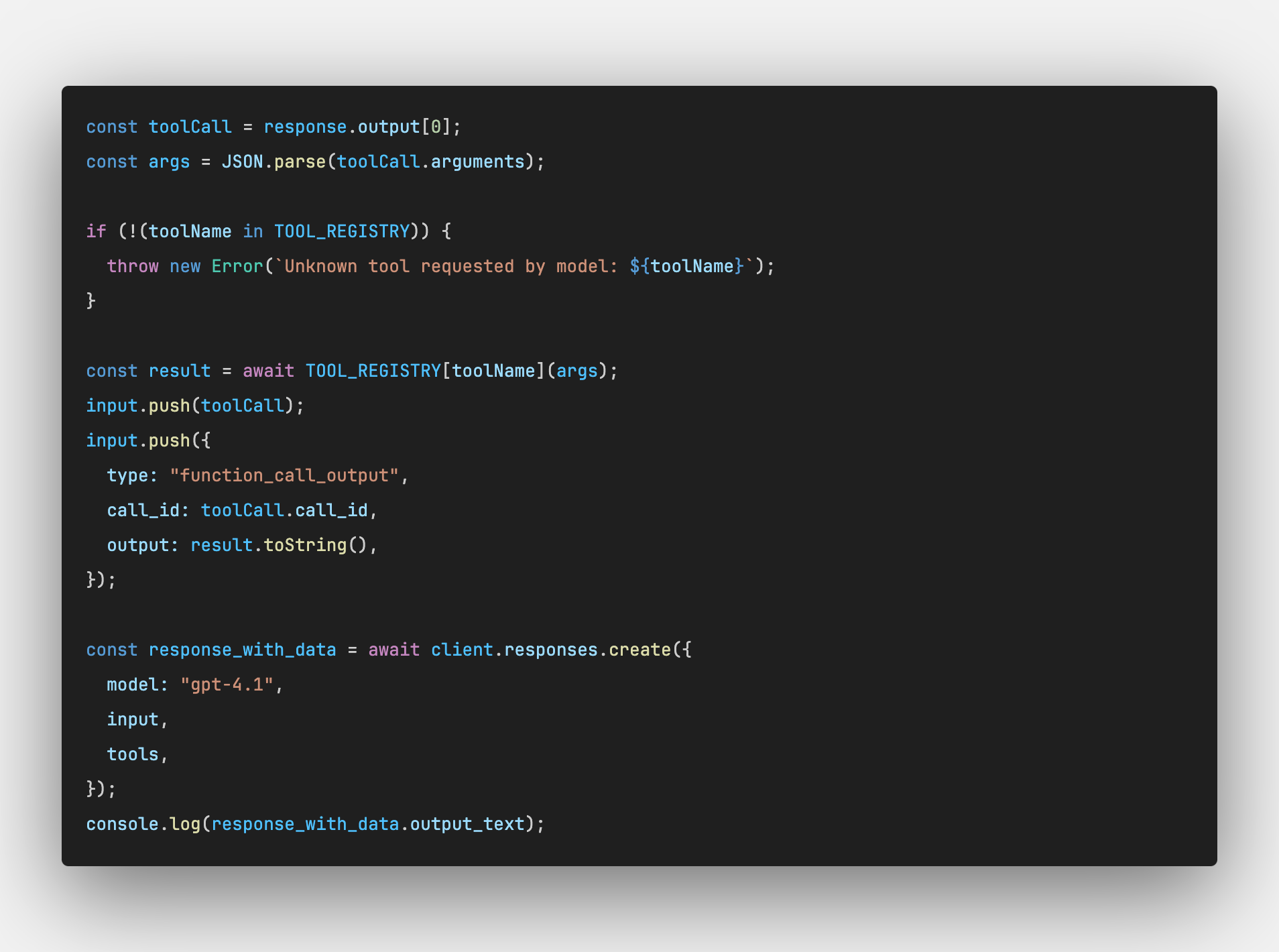Click the ${toolName} template expression
This screenshot has height=952, width=1279.
tap(687, 266)
